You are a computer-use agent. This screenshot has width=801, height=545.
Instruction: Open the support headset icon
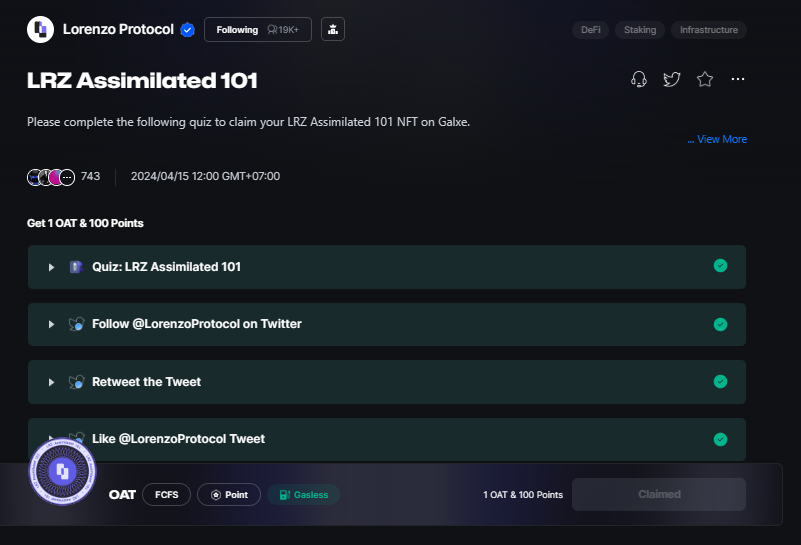click(x=639, y=79)
